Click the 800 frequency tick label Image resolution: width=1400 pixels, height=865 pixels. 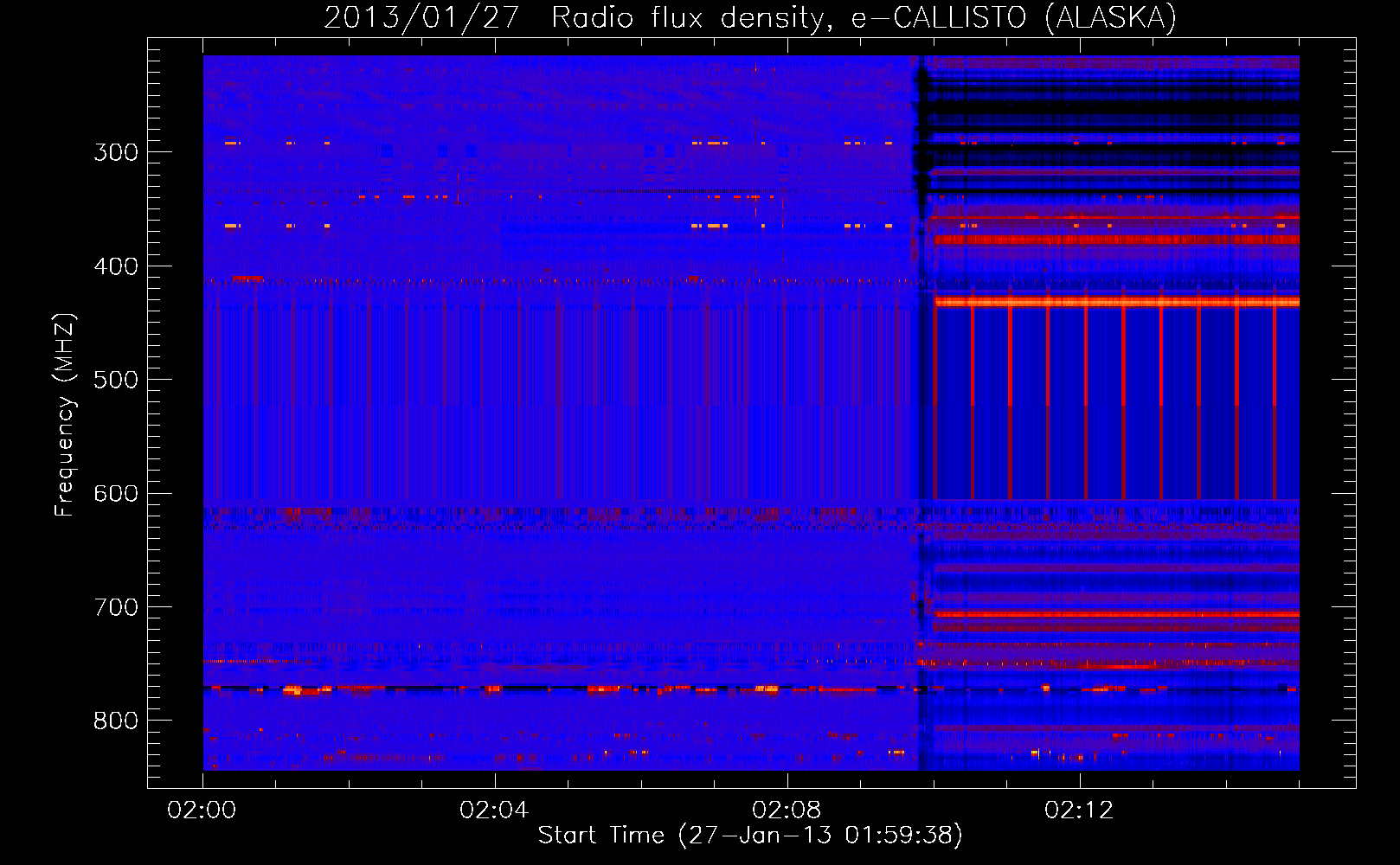point(116,721)
